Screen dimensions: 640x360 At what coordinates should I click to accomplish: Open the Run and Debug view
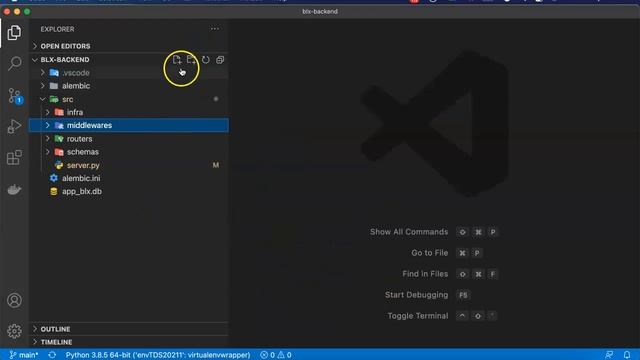(x=14, y=127)
